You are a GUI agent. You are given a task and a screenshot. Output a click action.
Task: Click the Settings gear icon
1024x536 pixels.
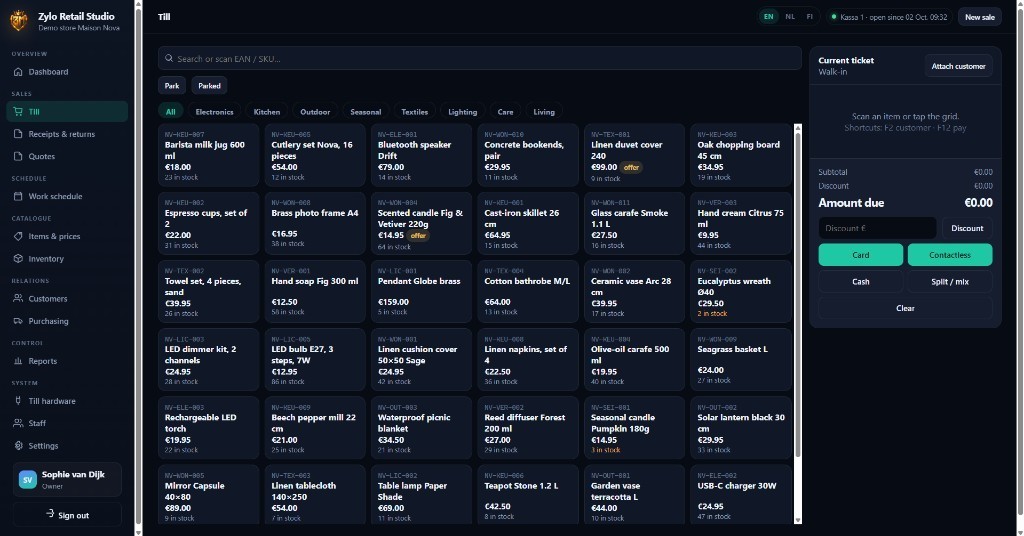click(18, 445)
